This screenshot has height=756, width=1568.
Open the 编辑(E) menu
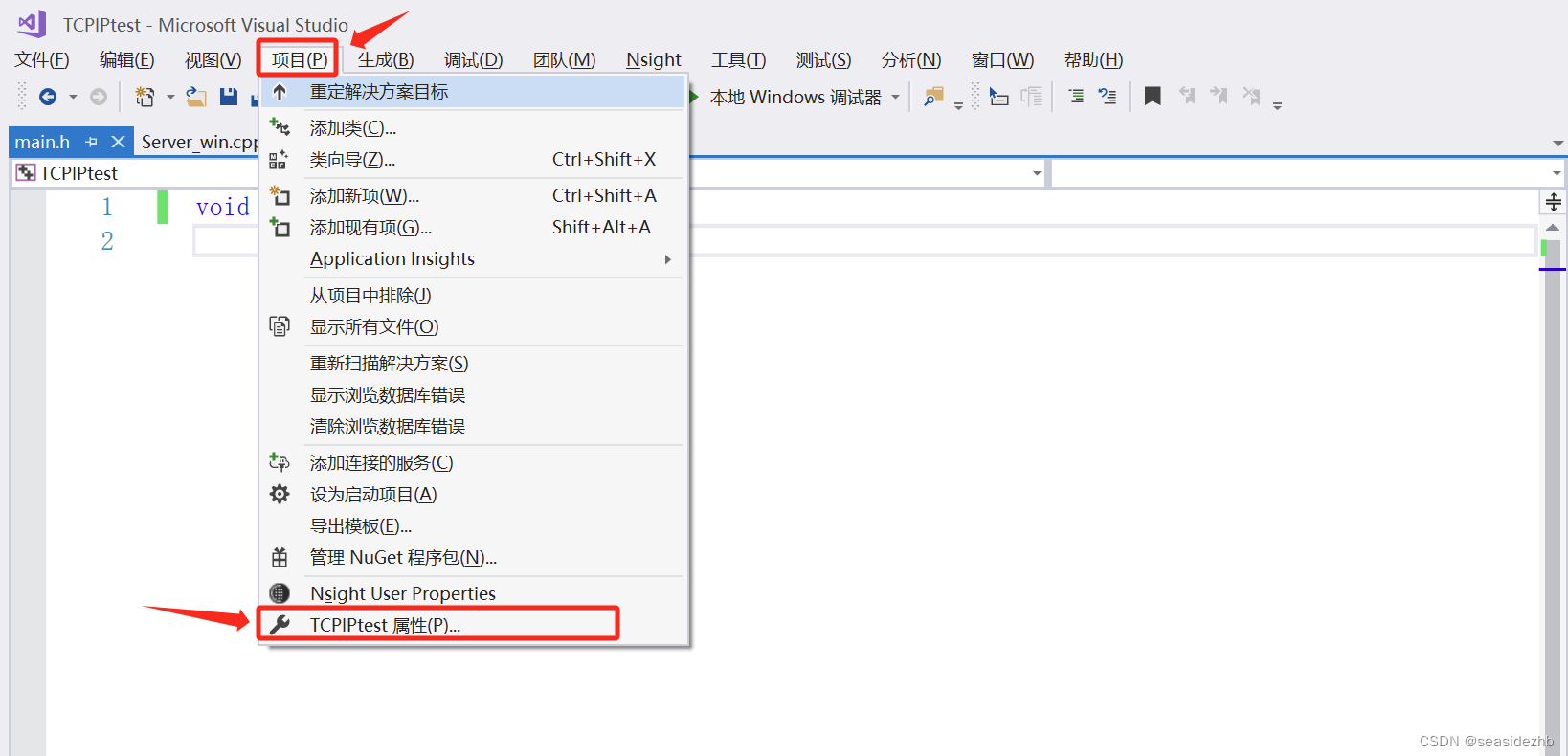(x=127, y=60)
